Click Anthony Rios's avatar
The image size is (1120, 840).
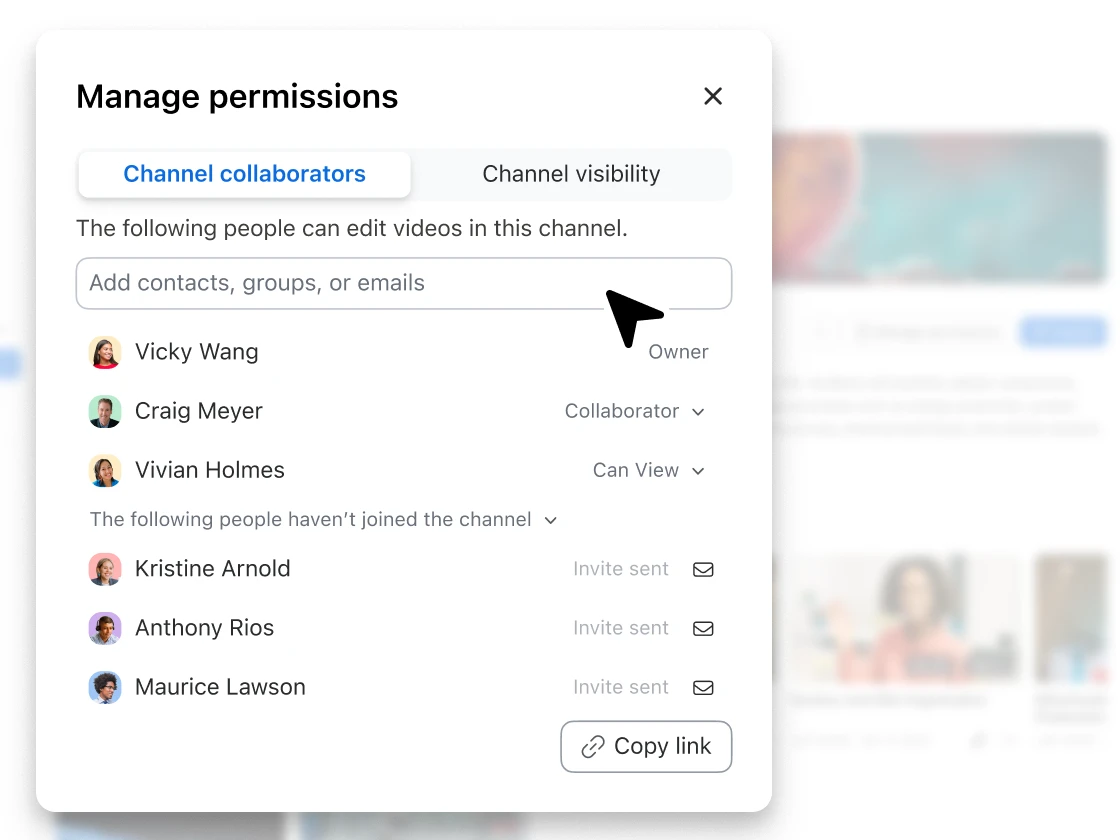(x=105, y=628)
